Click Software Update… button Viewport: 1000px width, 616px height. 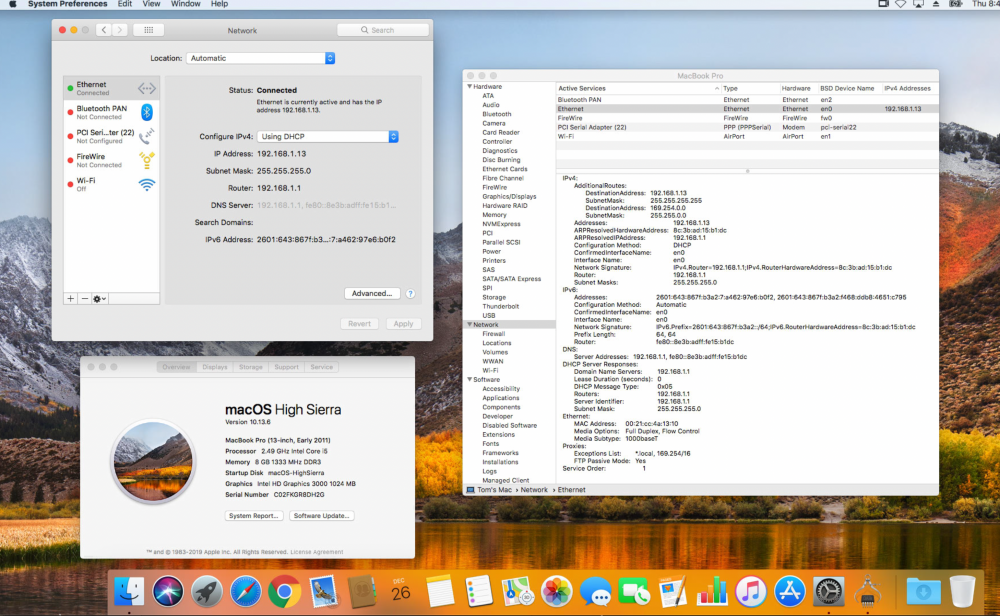pyautogui.click(x=321, y=516)
